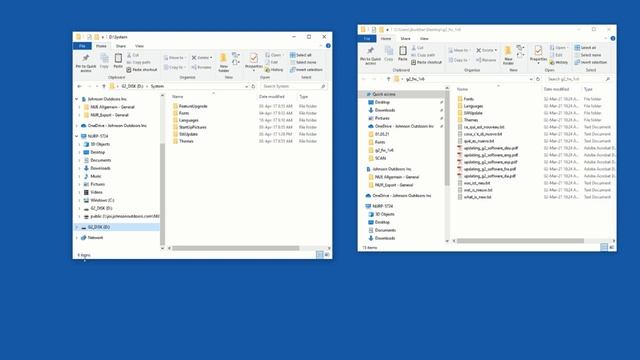Expand Network node in D:\System tree

point(76,238)
